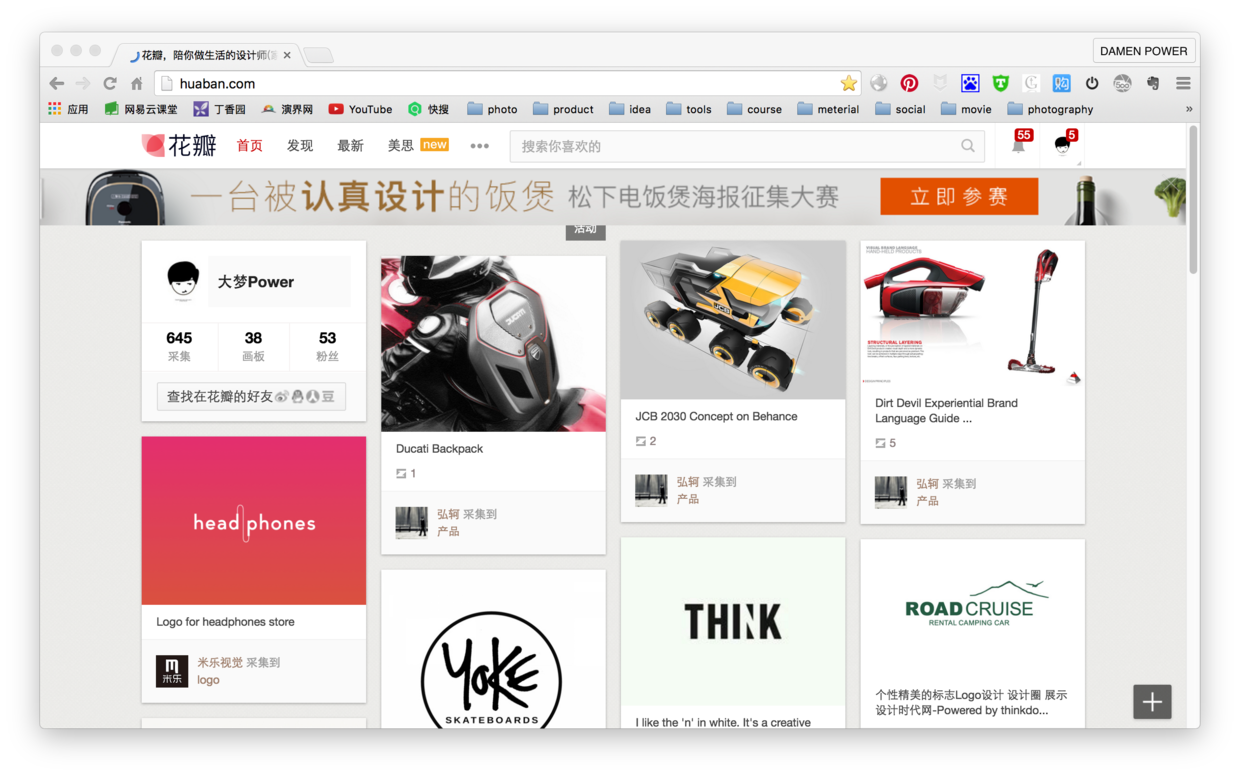Click the page vertical scrollbar
This screenshot has height=776, width=1240.
1193,200
